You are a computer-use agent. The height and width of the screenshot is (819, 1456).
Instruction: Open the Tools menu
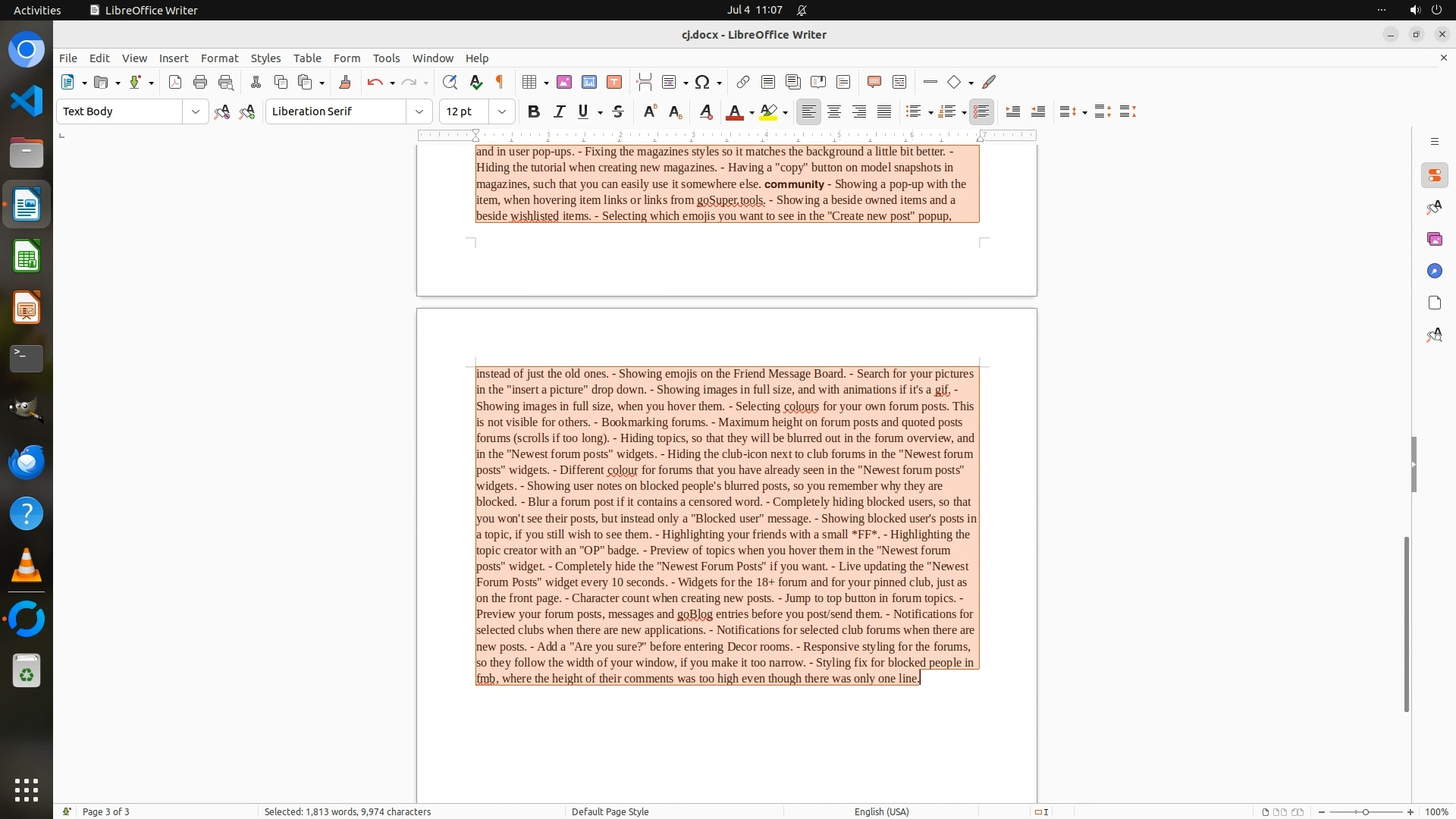click(x=386, y=58)
